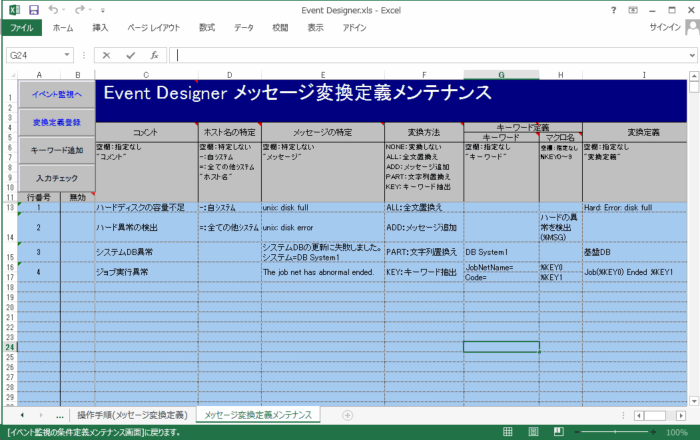
Task: Open the データ ribbon tab
Action: point(244,28)
